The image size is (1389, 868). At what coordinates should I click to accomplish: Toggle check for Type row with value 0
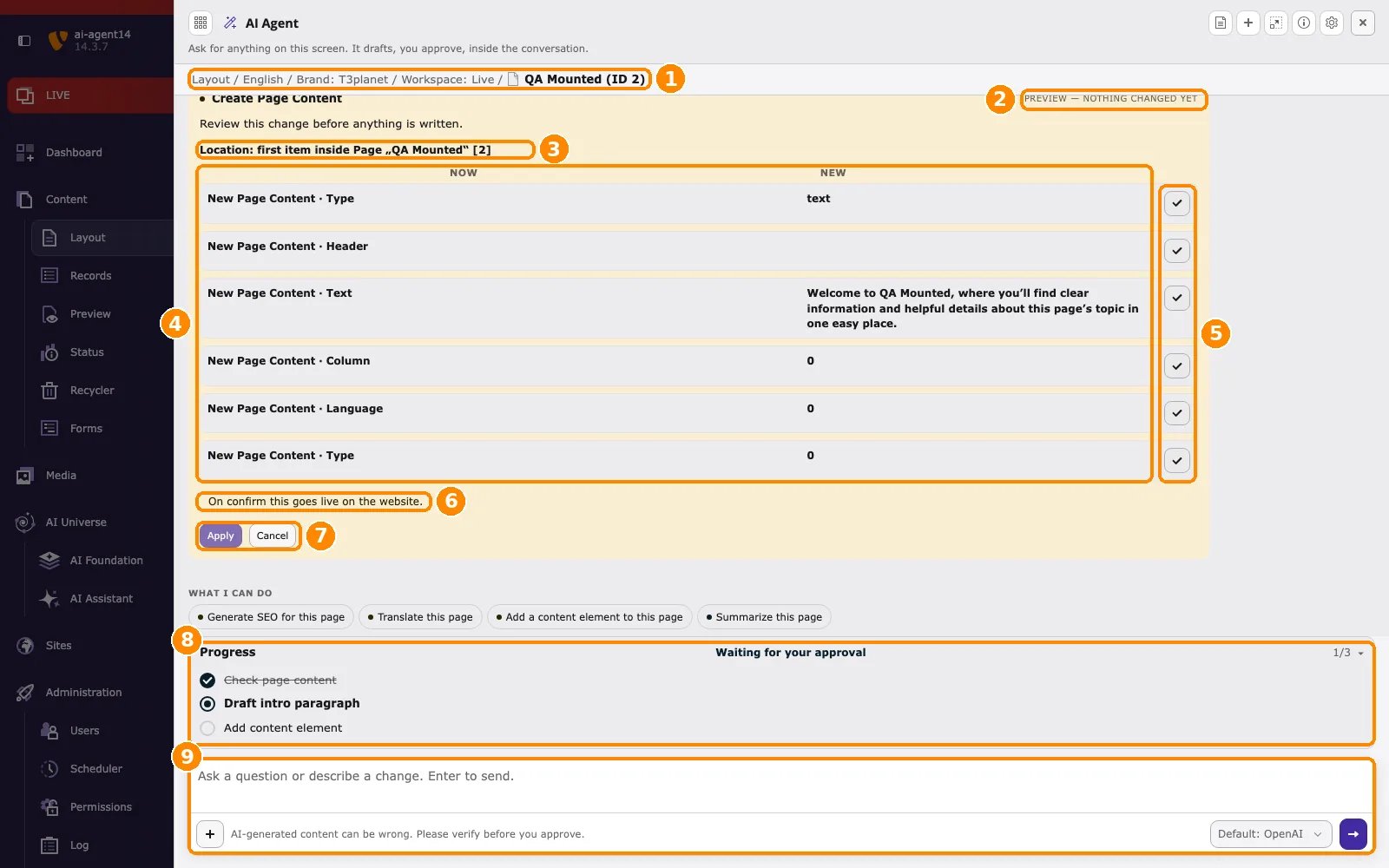tap(1176, 460)
